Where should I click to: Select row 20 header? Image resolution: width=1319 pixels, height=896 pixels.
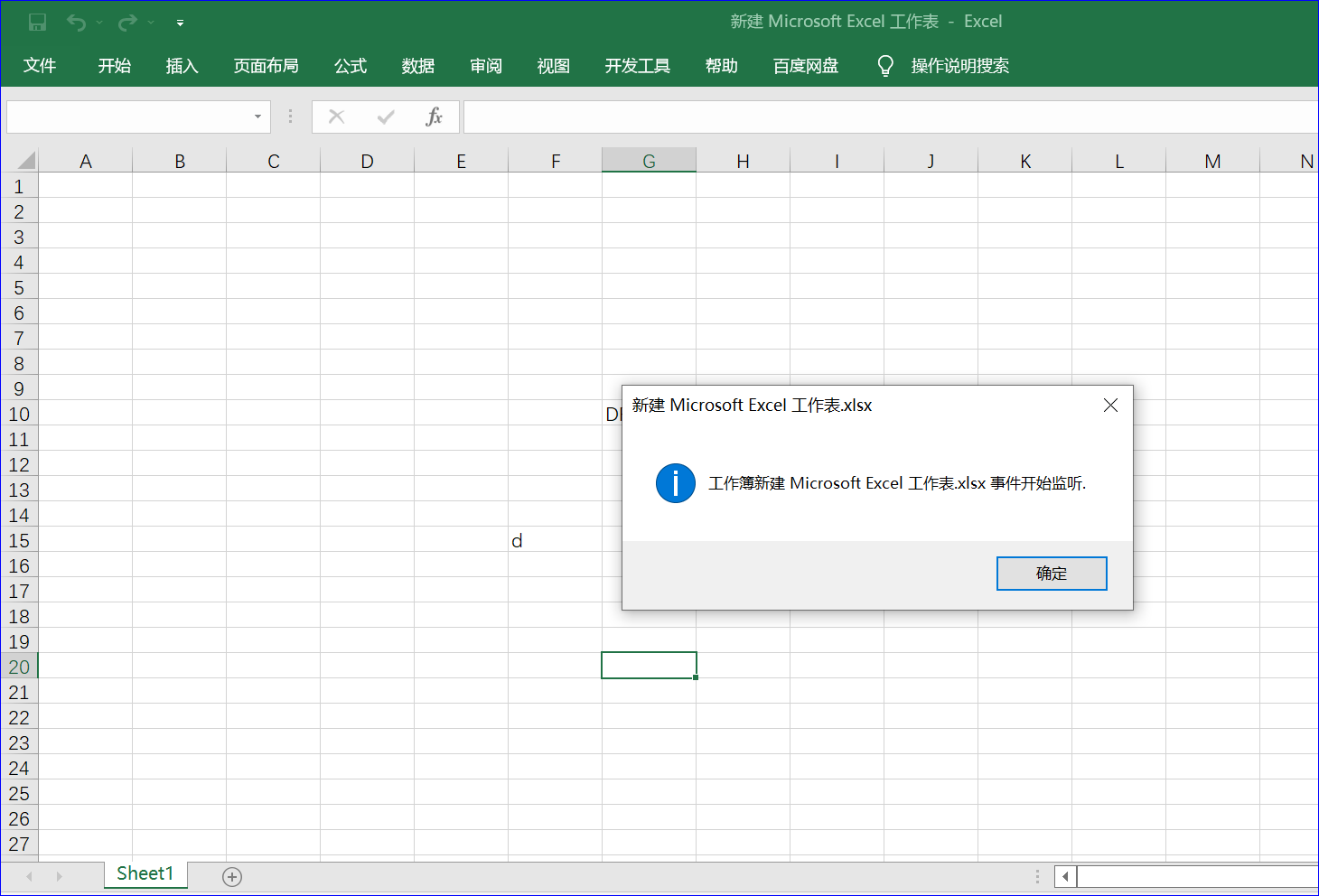(x=19, y=667)
